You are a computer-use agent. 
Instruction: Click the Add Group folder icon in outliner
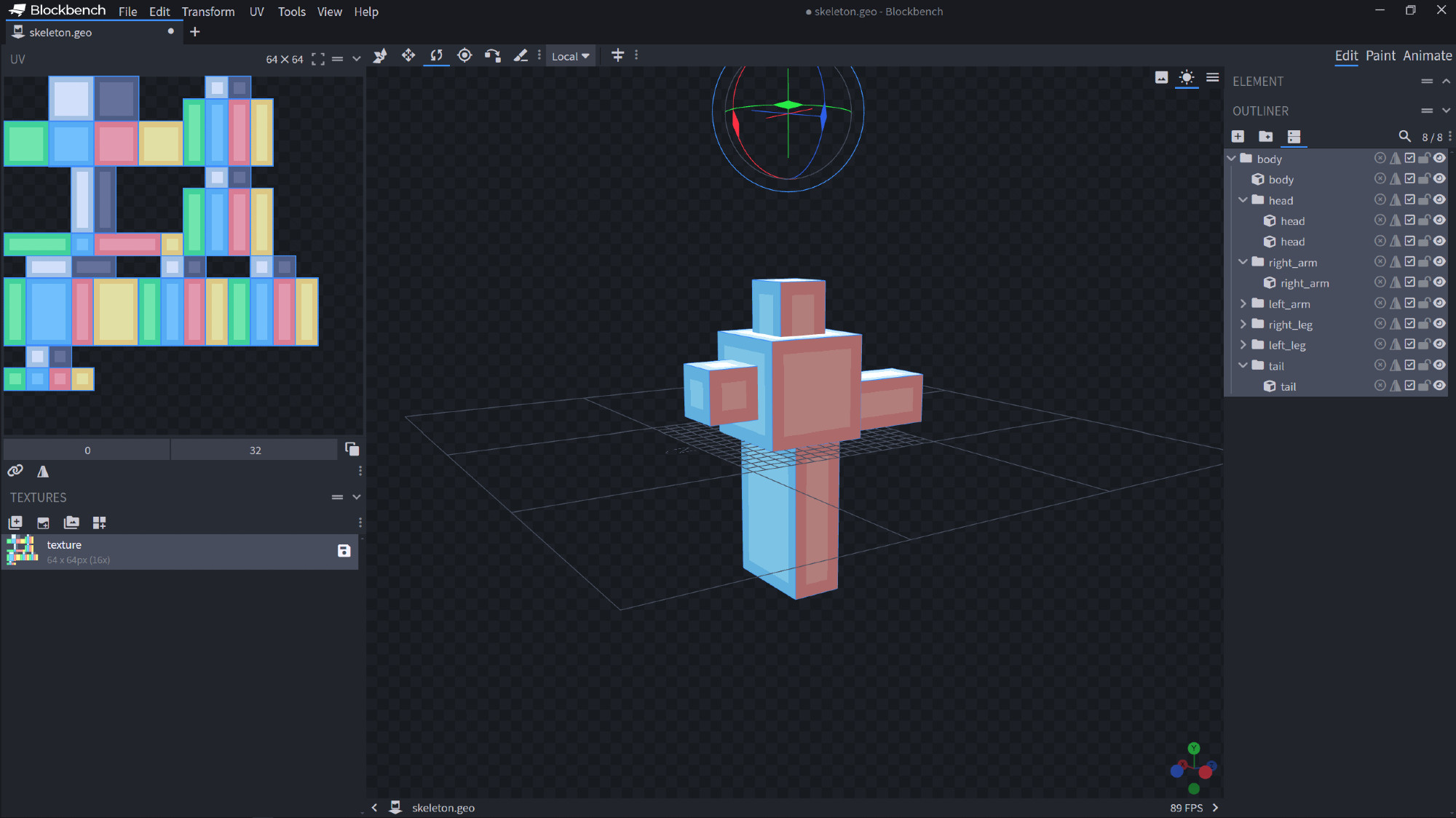[1266, 136]
